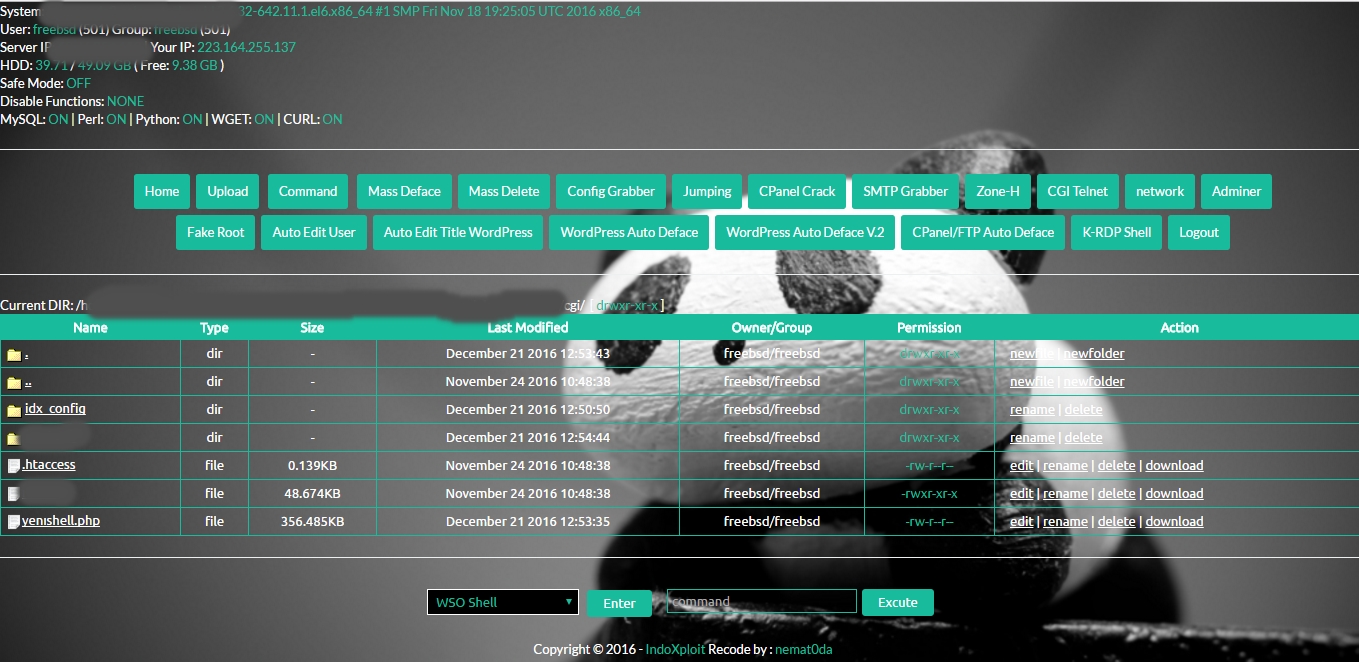Open the IndoXploit footer link
Viewport: 1359px width, 662px height.
[x=675, y=649]
